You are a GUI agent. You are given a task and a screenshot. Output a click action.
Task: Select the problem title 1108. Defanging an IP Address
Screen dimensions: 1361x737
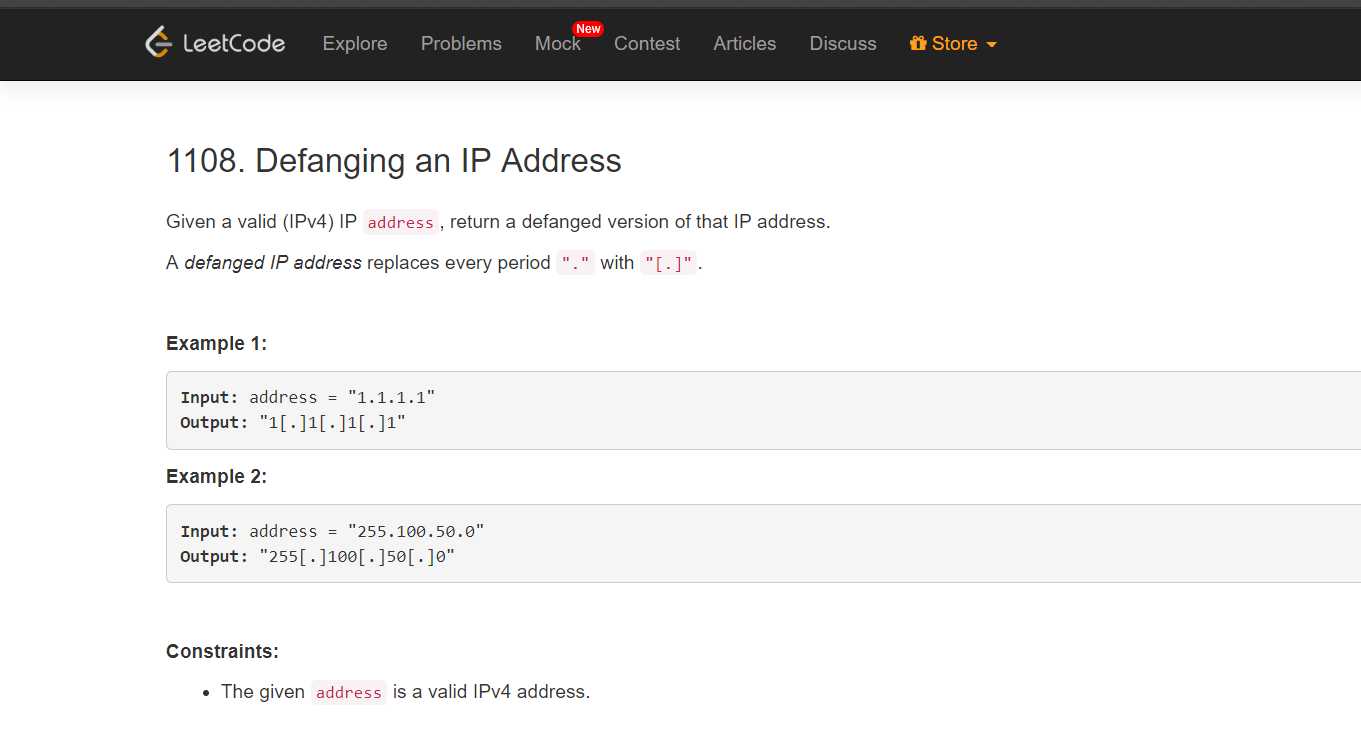point(394,161)
